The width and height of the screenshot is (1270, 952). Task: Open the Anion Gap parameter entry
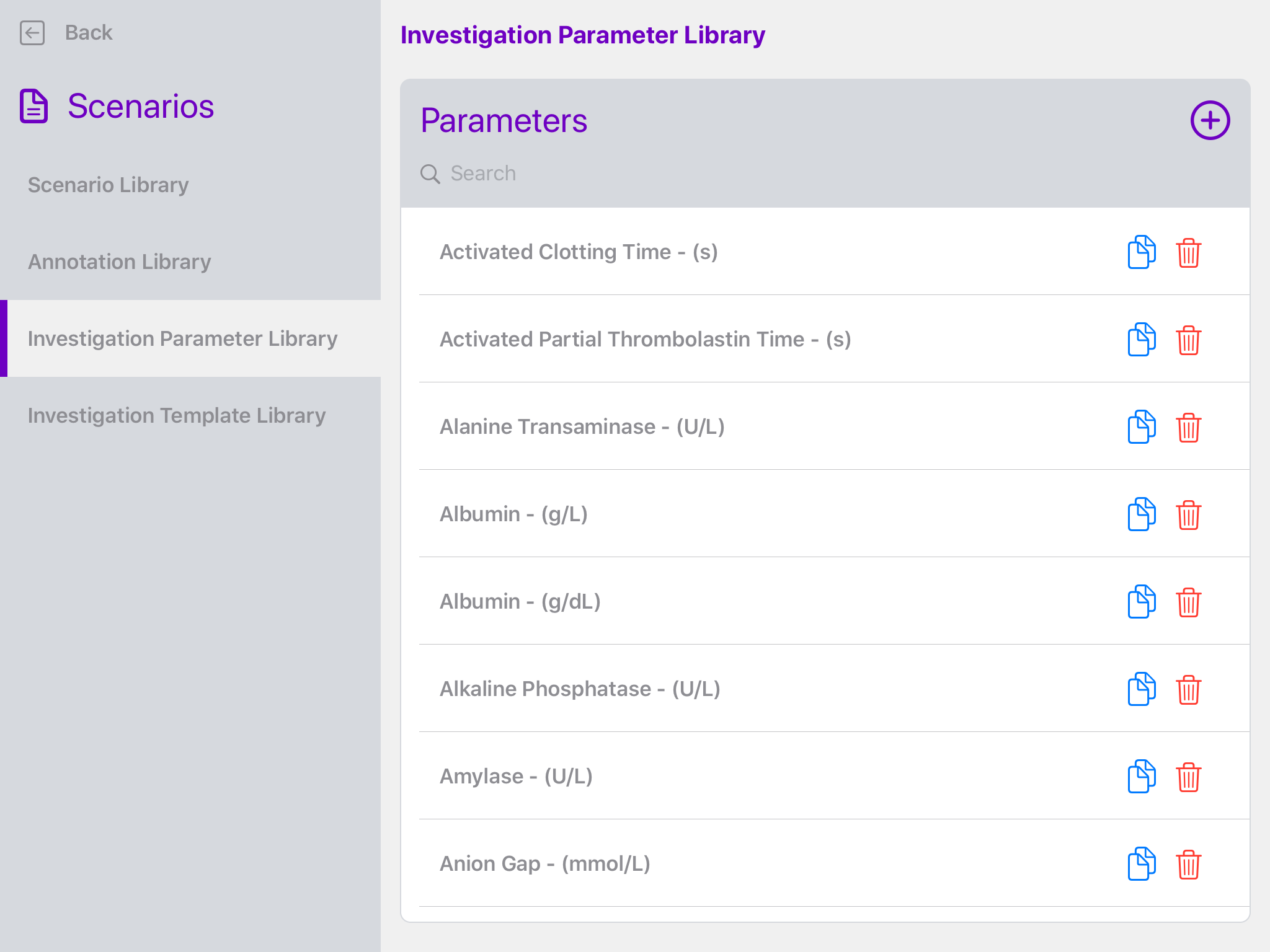point(682,863)
